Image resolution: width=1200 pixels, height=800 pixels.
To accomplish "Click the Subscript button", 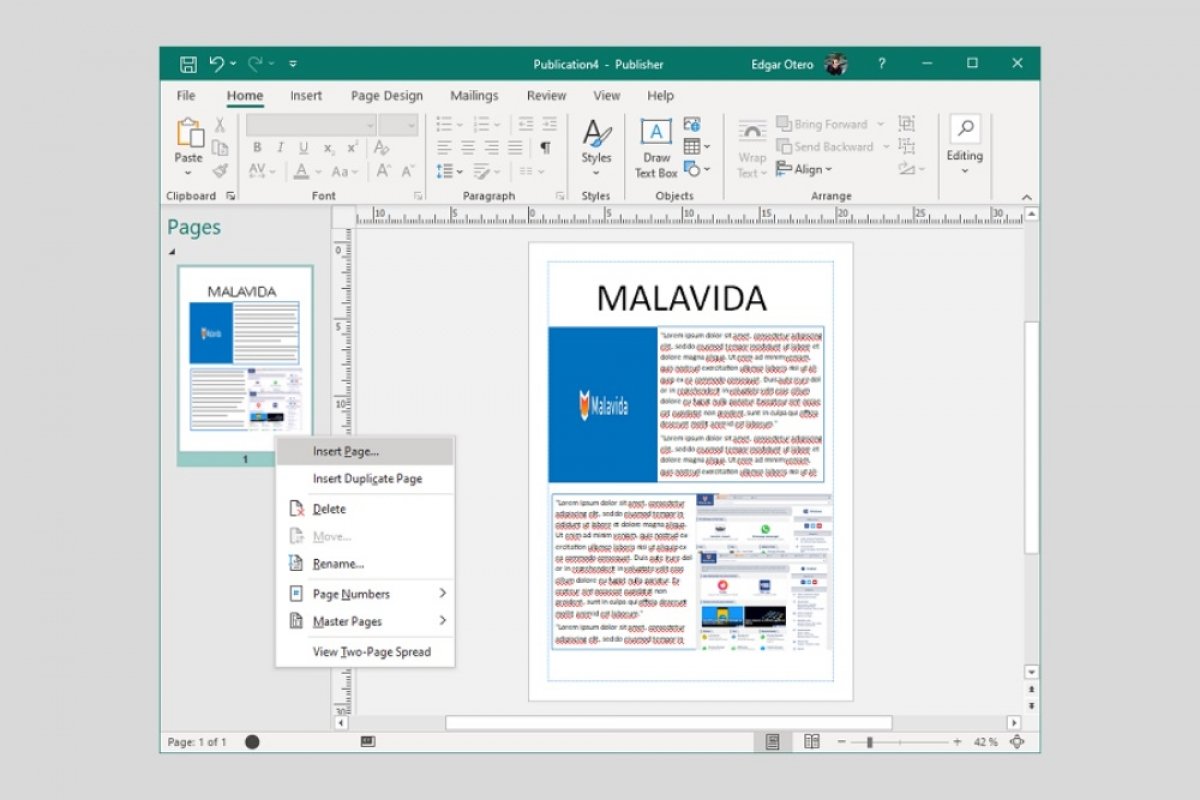I will pyautogui.click(x=328, y=148).
